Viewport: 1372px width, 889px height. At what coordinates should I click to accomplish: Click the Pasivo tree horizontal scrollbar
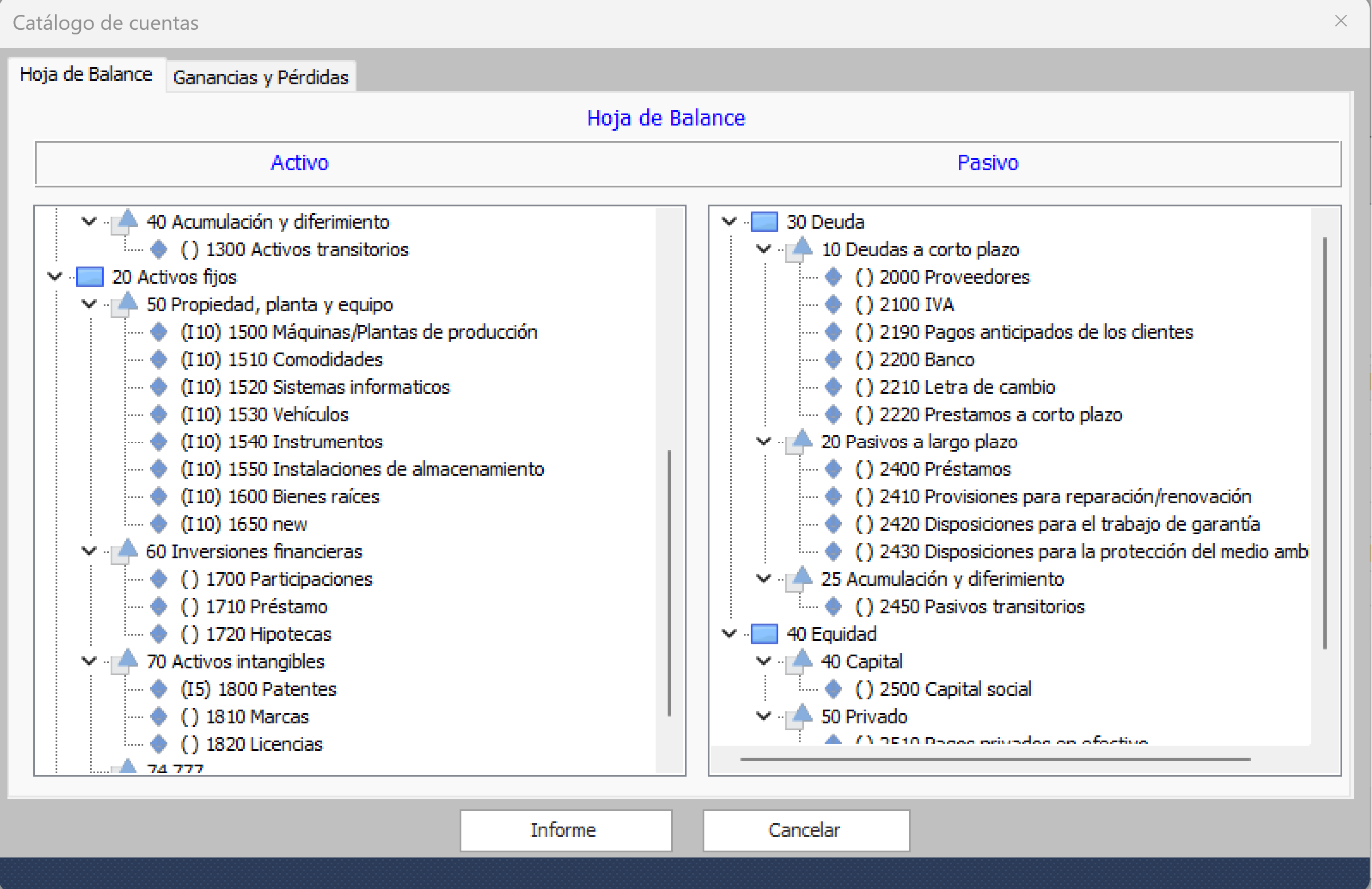[995, 759]
